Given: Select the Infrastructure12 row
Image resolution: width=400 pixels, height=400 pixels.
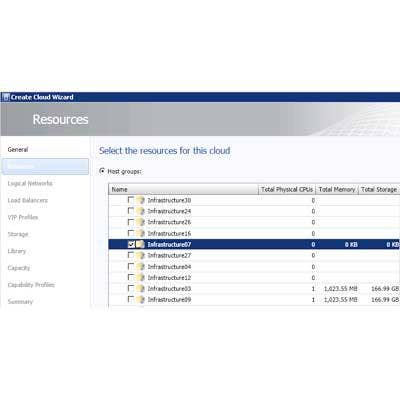Looking at the screenshot, I should [254, 278].
